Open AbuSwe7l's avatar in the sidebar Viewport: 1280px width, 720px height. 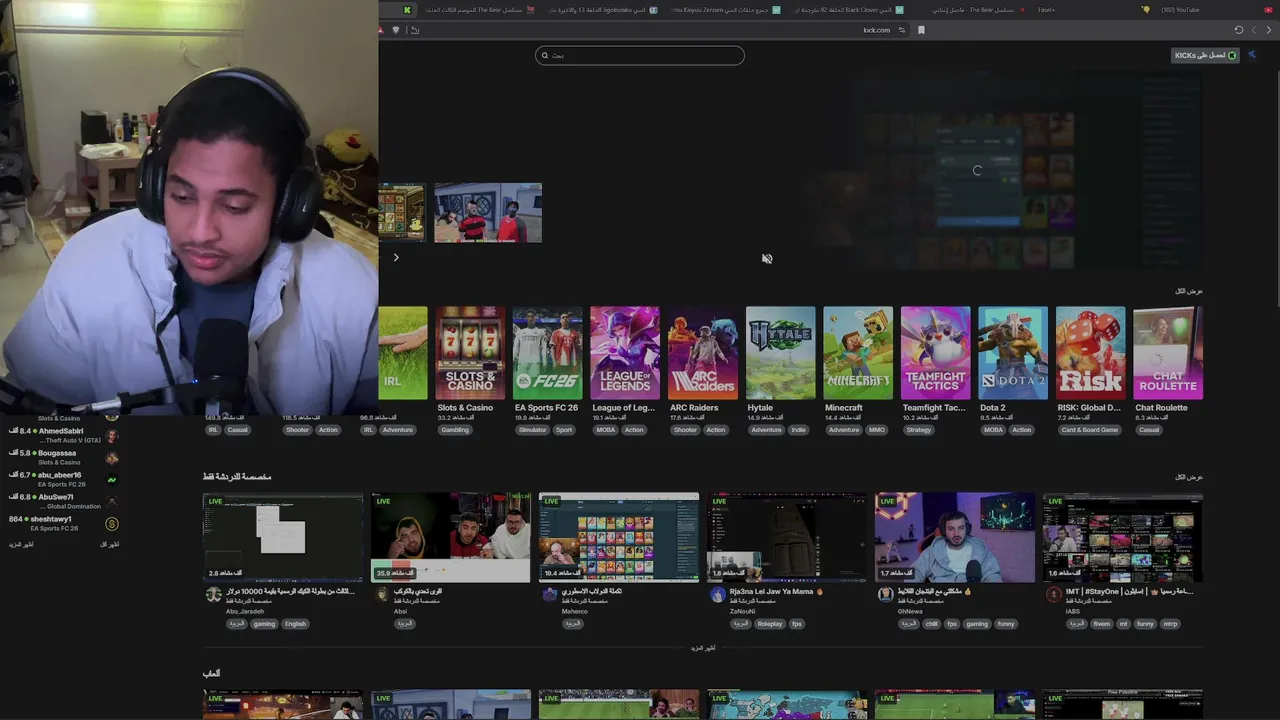112,502
